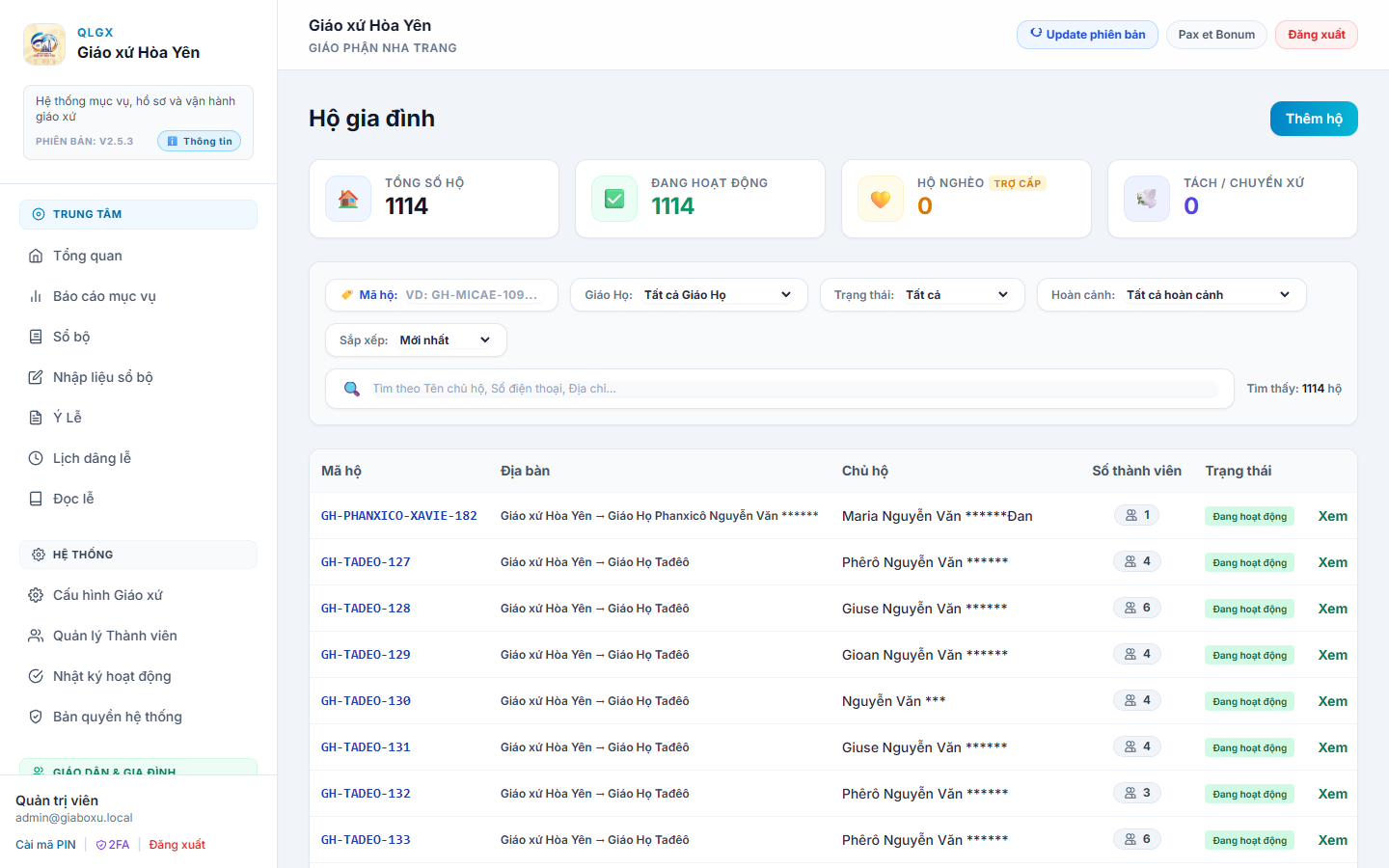This screenshot has width=1389, height=868.
Task: Click the Tổng quan home icon
Action: 36,256
